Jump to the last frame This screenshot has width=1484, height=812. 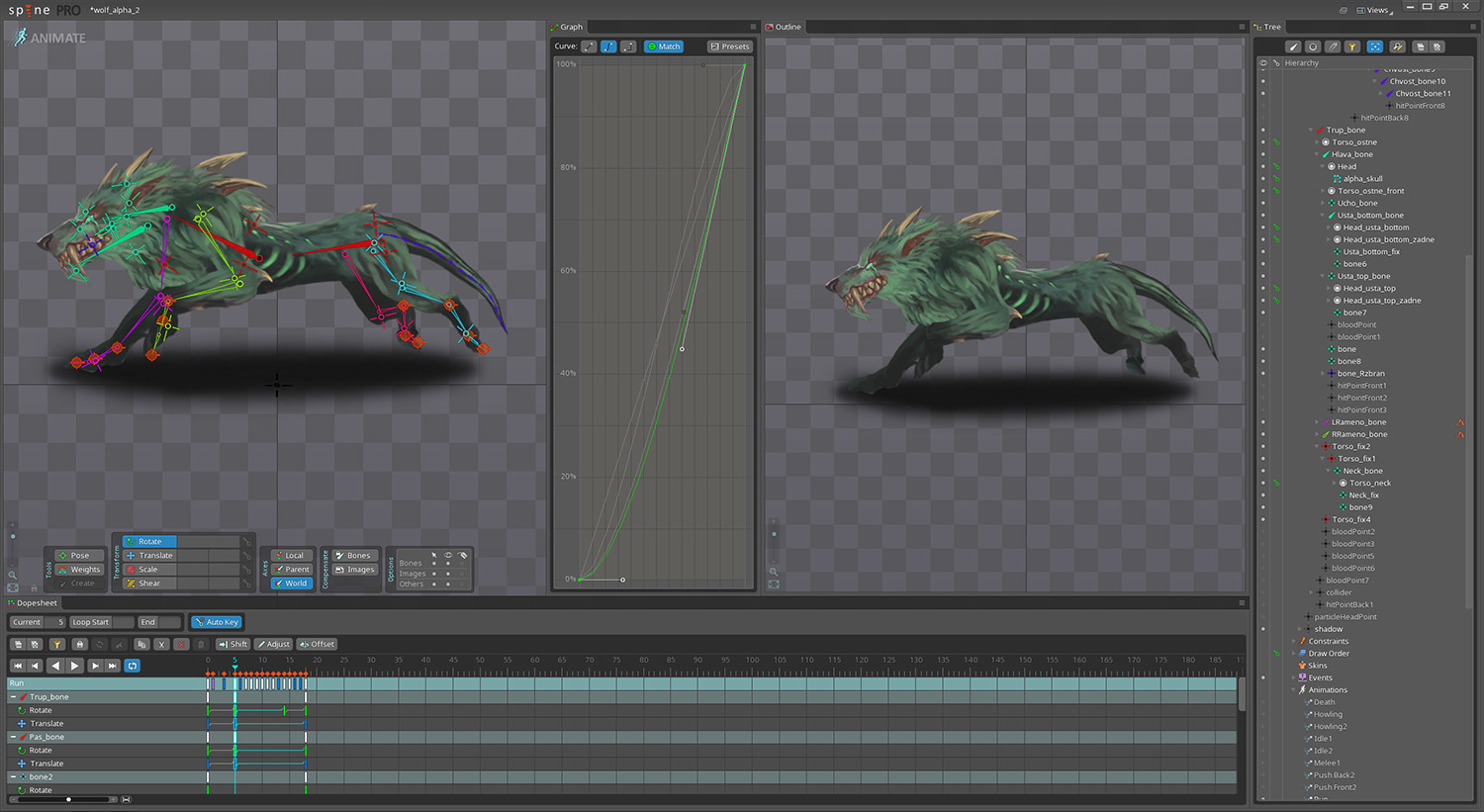tap(113, 667)
